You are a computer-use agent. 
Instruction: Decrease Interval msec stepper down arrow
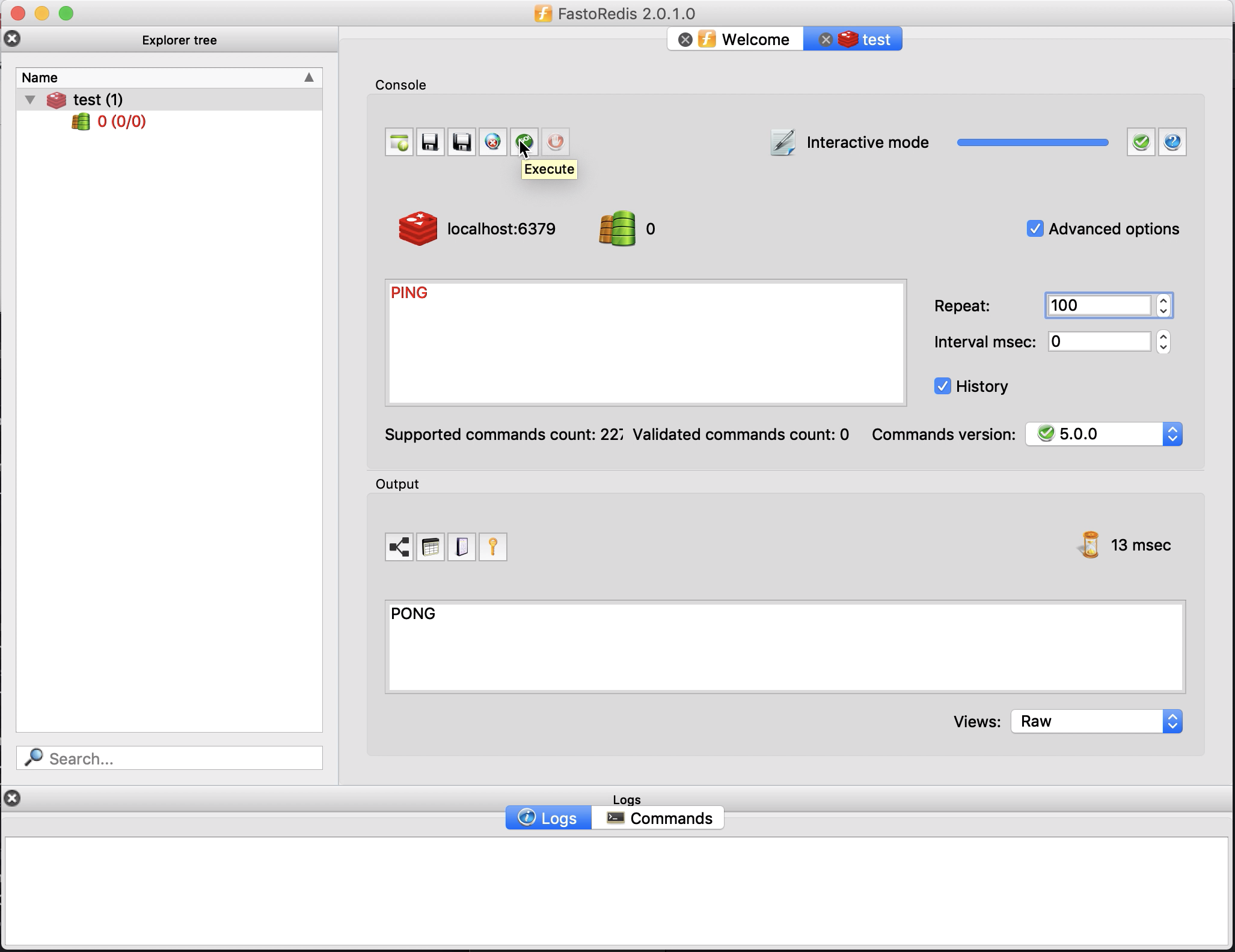click(x=1163, y=347)
